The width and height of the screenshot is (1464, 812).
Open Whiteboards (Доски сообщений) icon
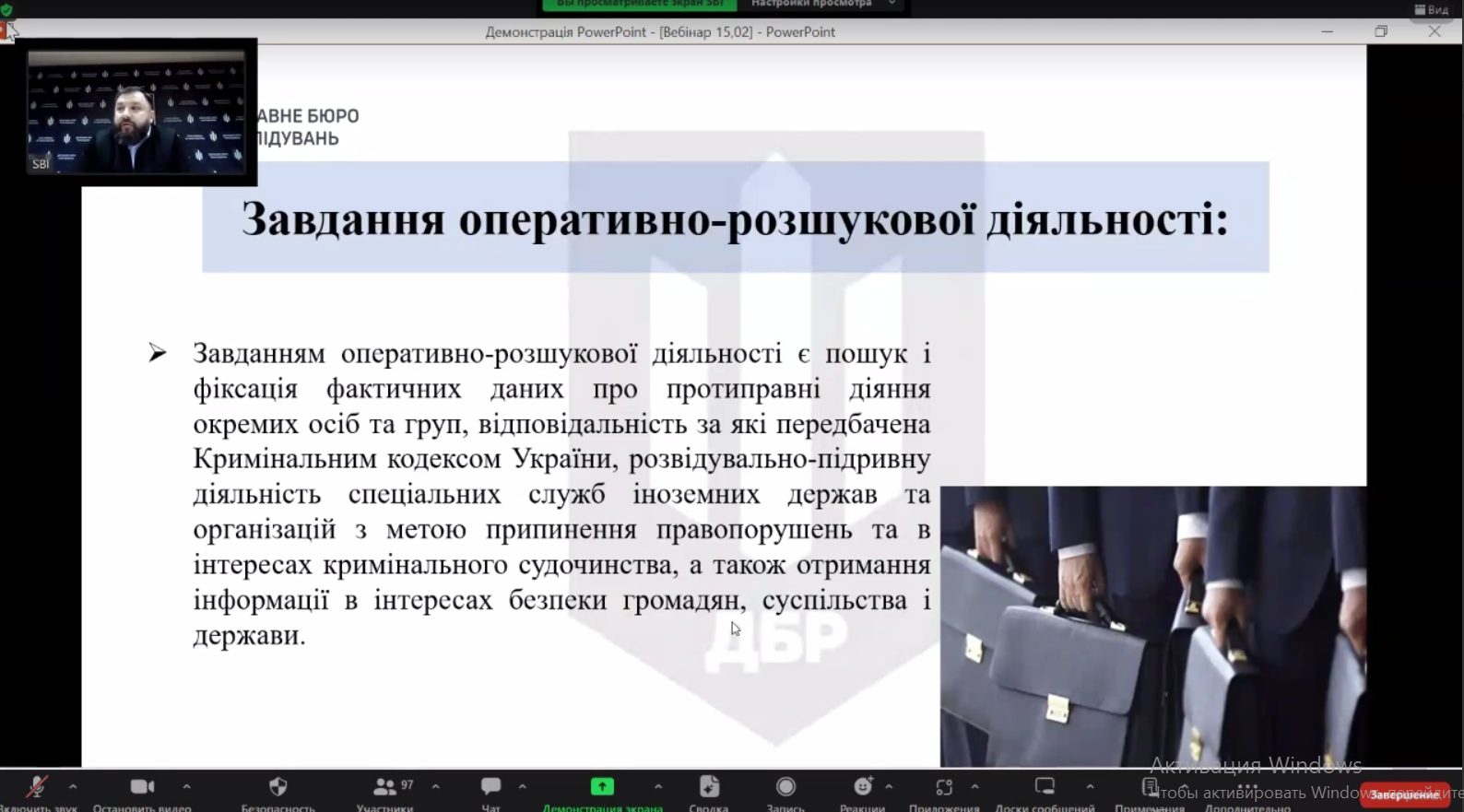point(1045,787)
